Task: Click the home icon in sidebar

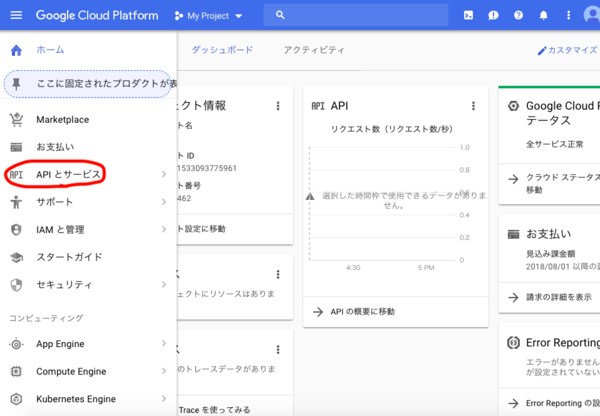Action: click(16, 50)
